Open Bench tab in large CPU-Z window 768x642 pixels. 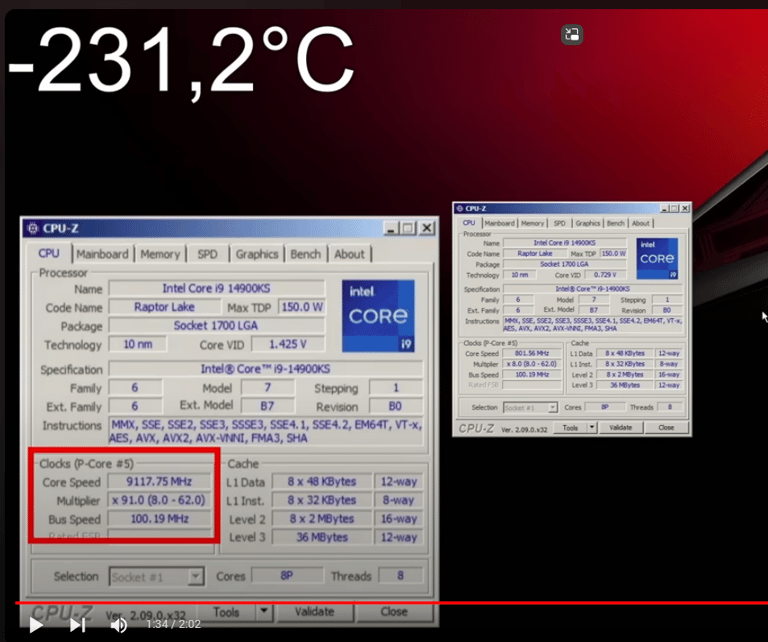click(306, 254)
